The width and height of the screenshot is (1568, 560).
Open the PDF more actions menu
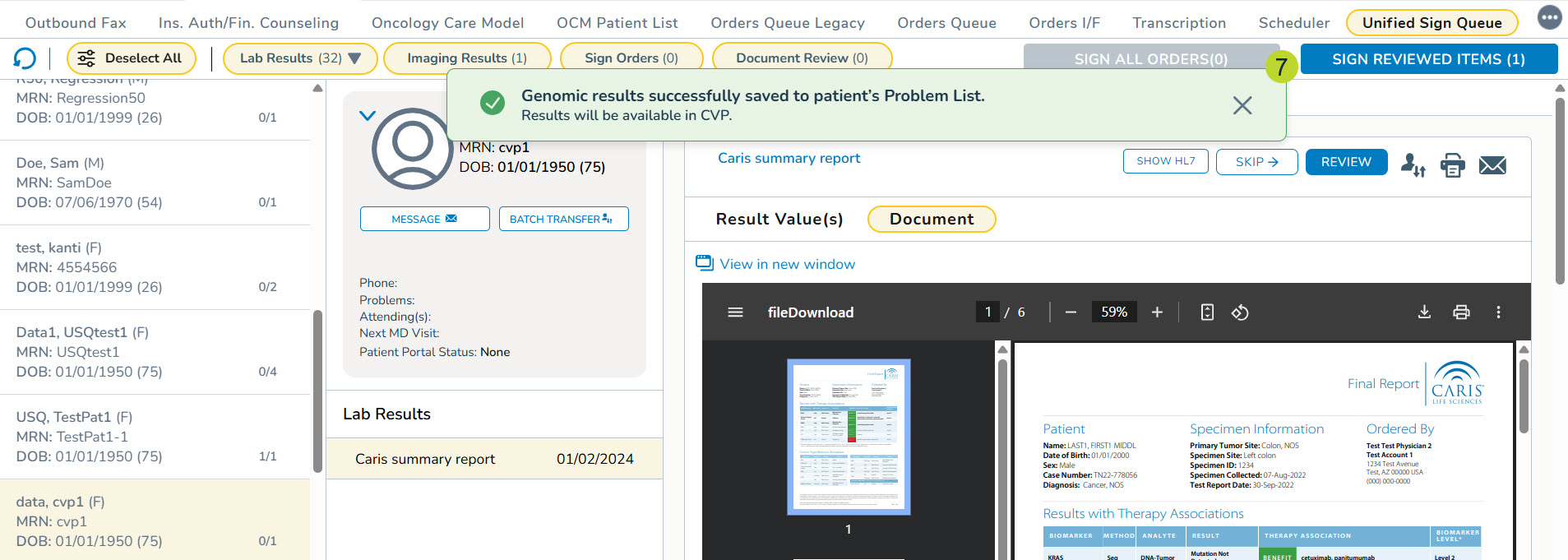click(x=1498, y=312)
